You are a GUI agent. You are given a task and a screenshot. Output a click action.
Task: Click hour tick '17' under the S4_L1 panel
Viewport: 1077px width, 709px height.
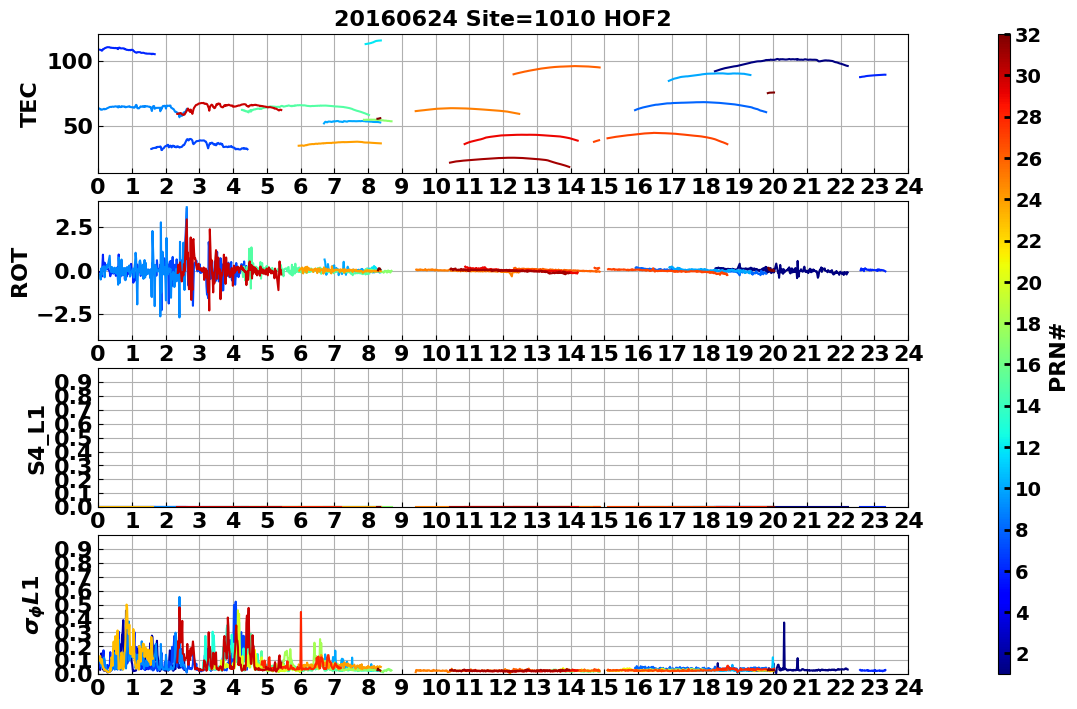[x=672, y=520]
